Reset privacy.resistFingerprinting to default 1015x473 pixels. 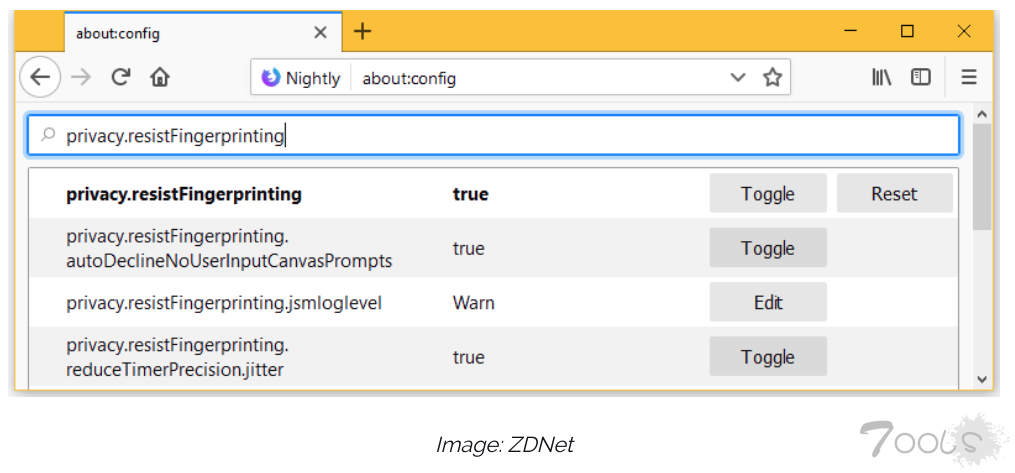pyautogui.click(x=894, y=194)
